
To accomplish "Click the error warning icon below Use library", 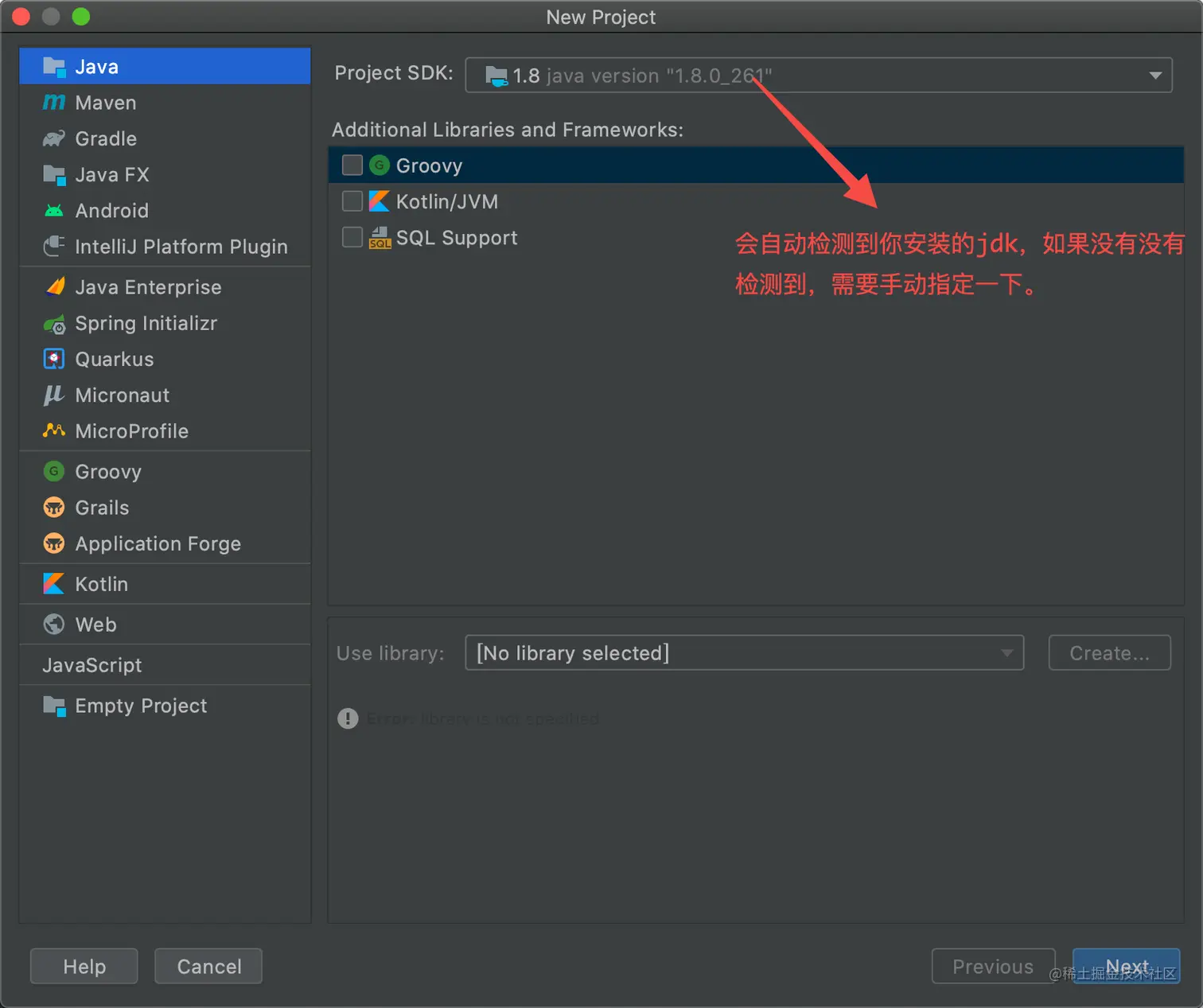I will coord(348,718).
